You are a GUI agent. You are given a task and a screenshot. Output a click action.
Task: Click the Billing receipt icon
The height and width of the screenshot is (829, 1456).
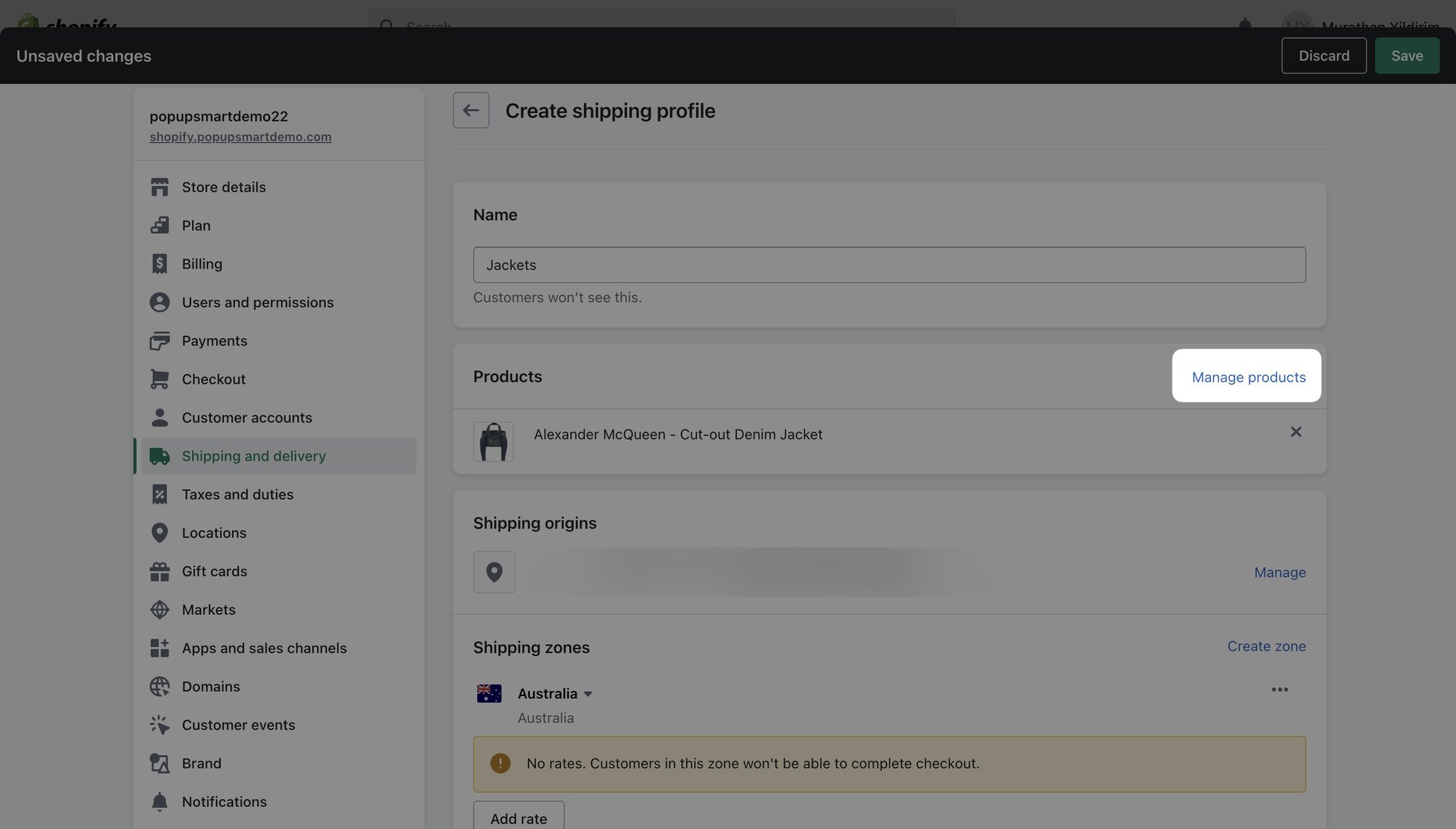(x=159, y=264)
